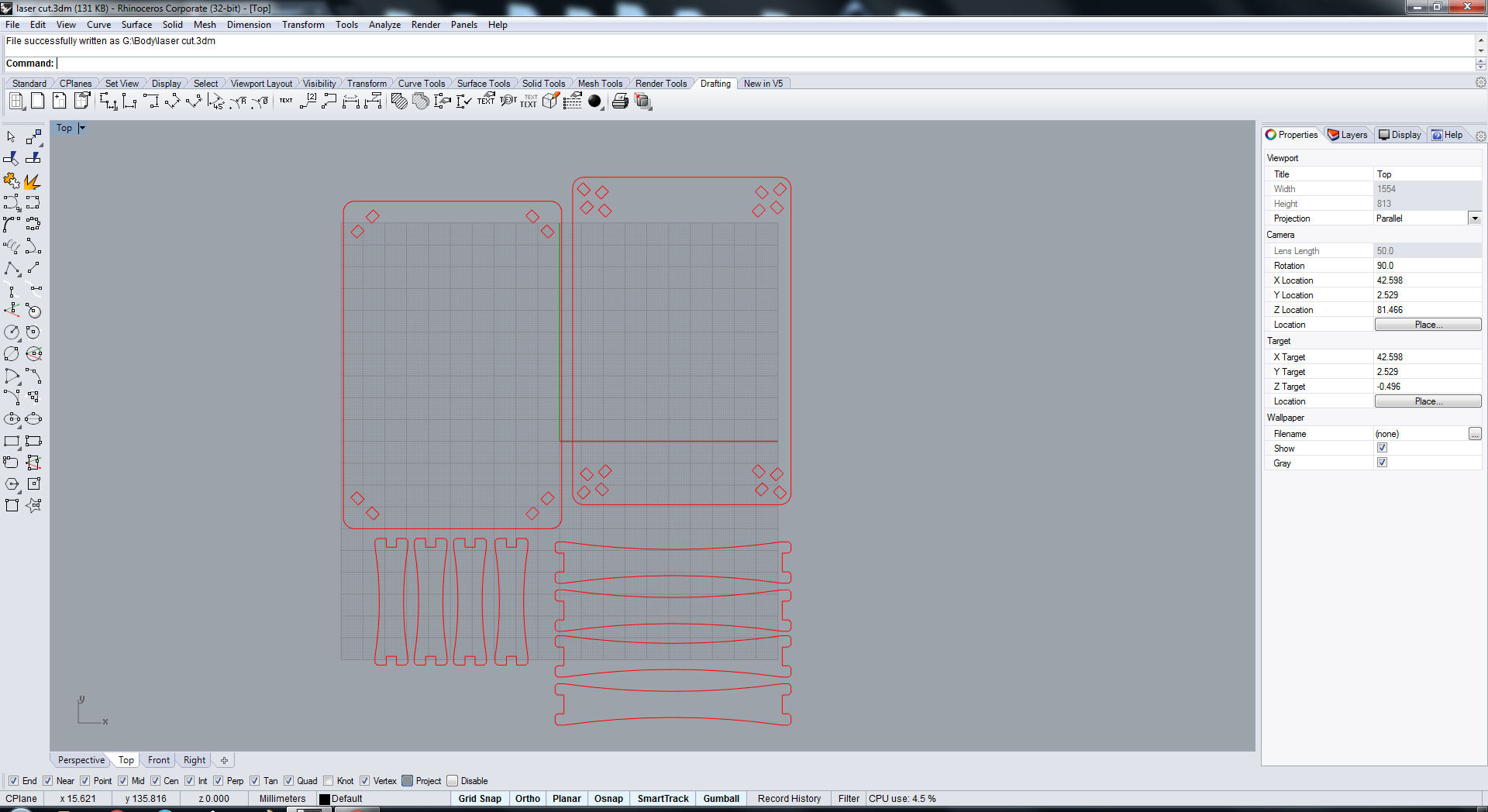Open the Curve menu
Image resolution: width=1488 pixels, height=812 pixels.
[98, 25]
